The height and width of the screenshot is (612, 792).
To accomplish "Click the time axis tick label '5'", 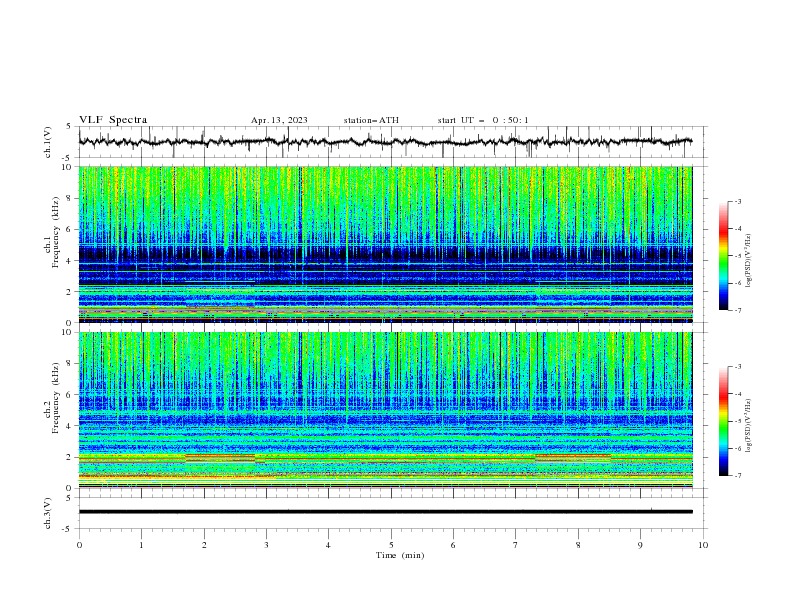I will 391,545.
